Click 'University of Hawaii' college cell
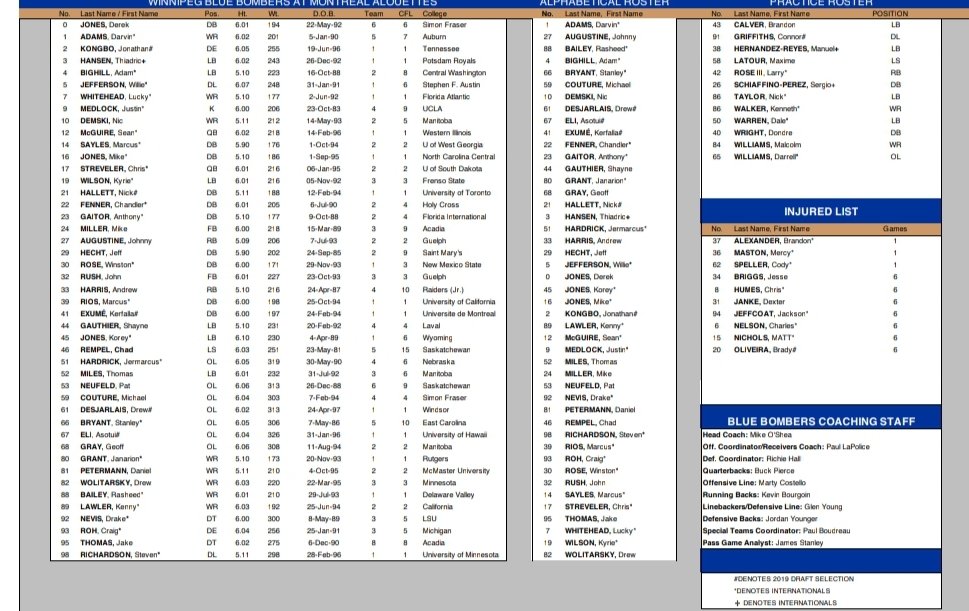This screenshot has width=969, height=611. point(455,434)
